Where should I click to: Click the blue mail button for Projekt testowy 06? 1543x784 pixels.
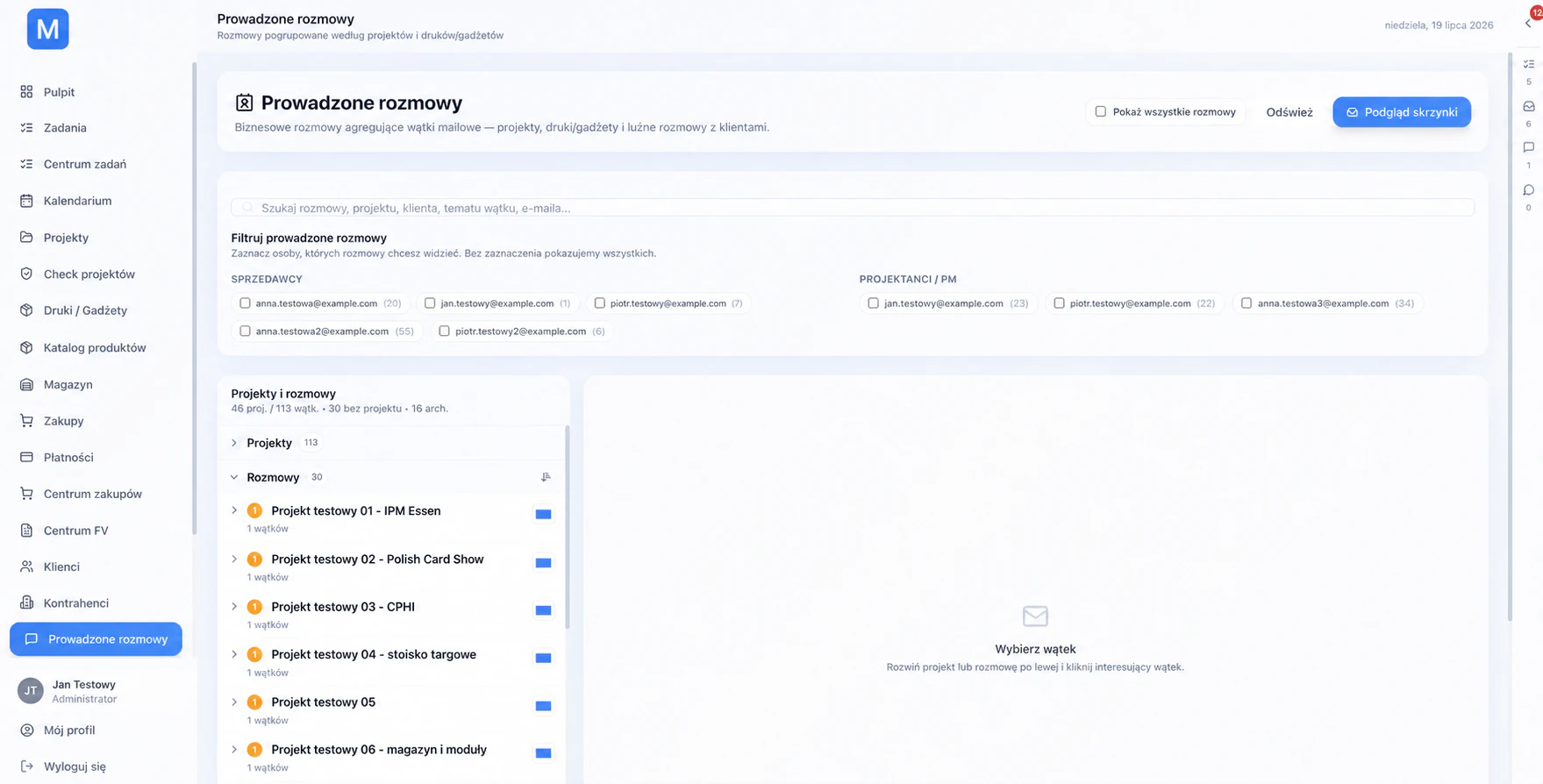pyautogui.click(x=544, y=753)
